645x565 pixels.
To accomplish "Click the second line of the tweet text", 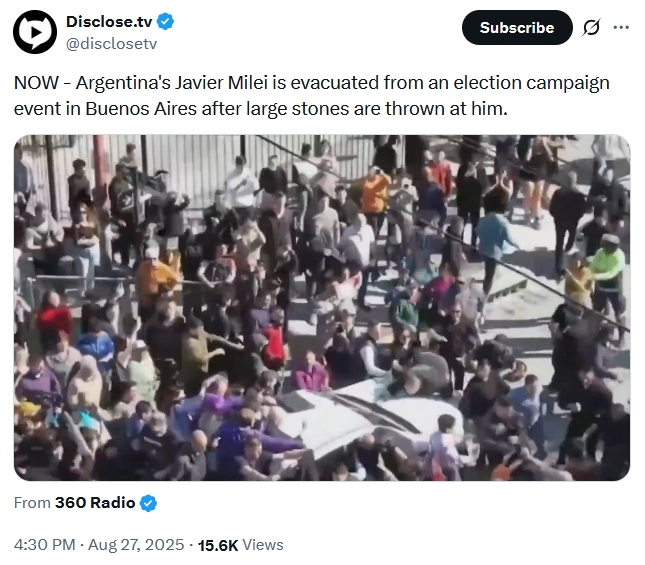I will 261,109.
